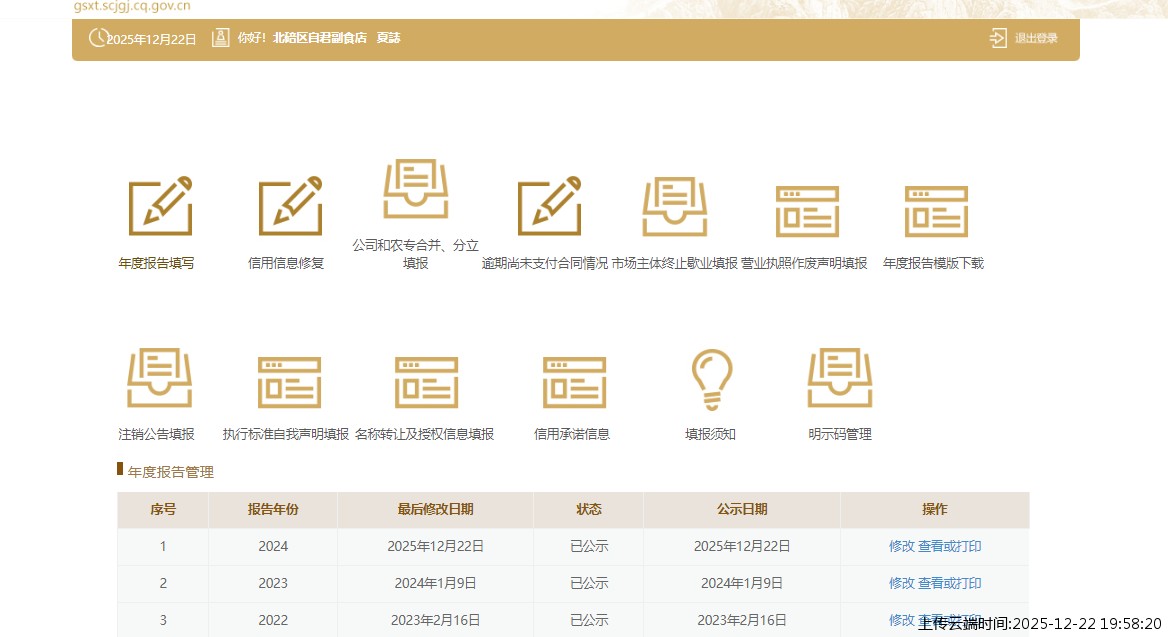Open 年度报告填写 icon
This screenshot has height=637, width=1168.
click(159, 207)
